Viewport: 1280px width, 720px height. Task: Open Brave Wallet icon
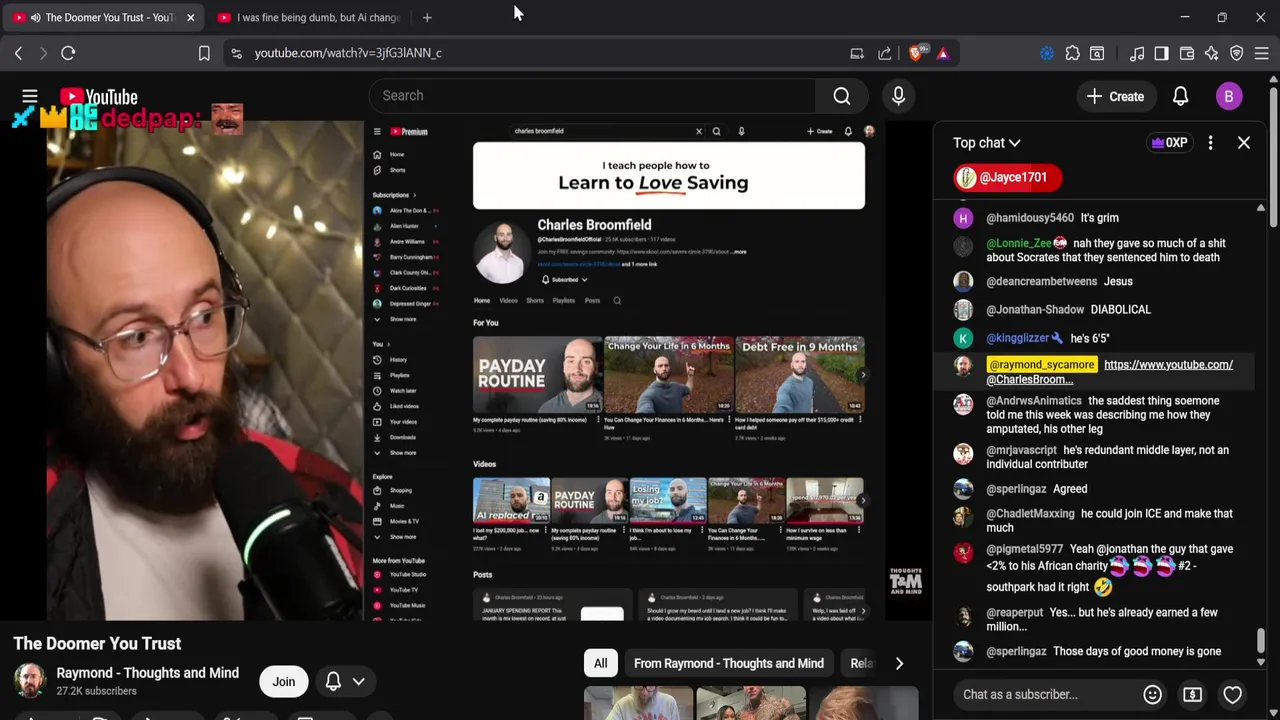tap(1187, 53)
